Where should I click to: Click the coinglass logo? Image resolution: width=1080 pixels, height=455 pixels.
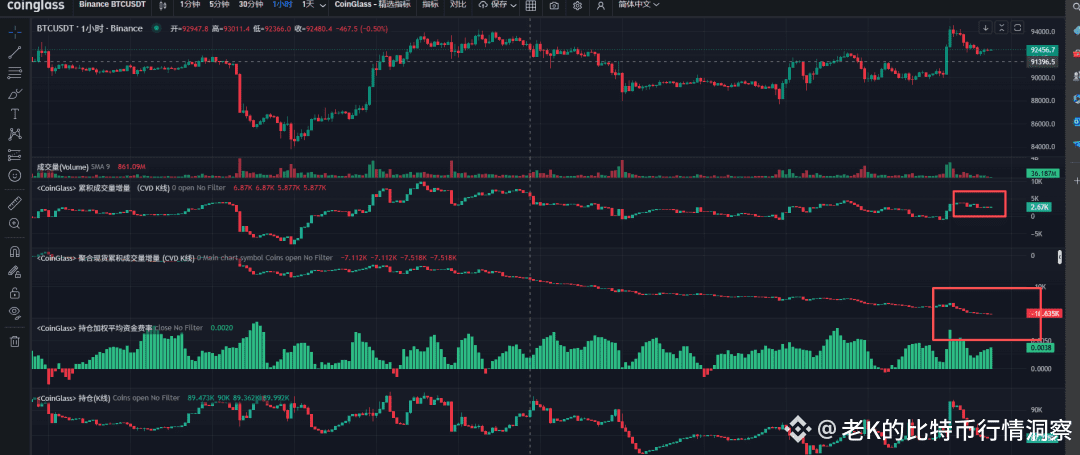(x=36, y=5)
